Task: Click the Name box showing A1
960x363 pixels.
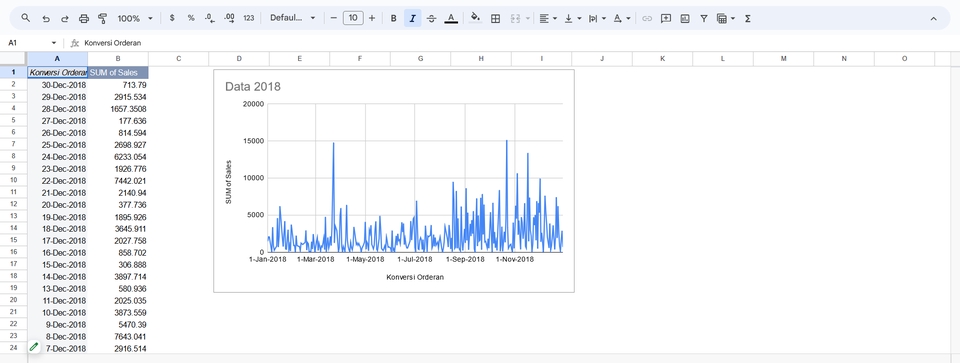Action: (28, 43)
